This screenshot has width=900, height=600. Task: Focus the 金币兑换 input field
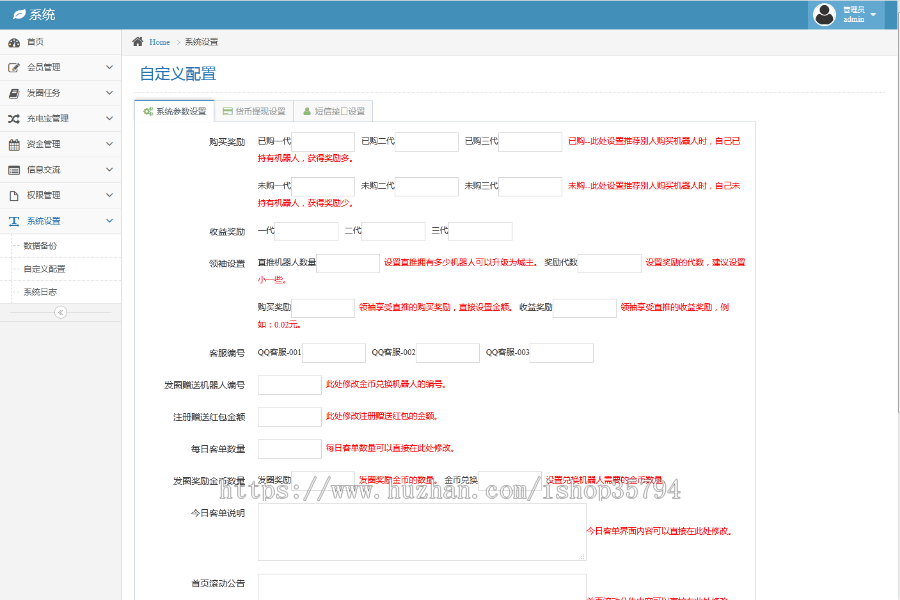tap(510, 481)
